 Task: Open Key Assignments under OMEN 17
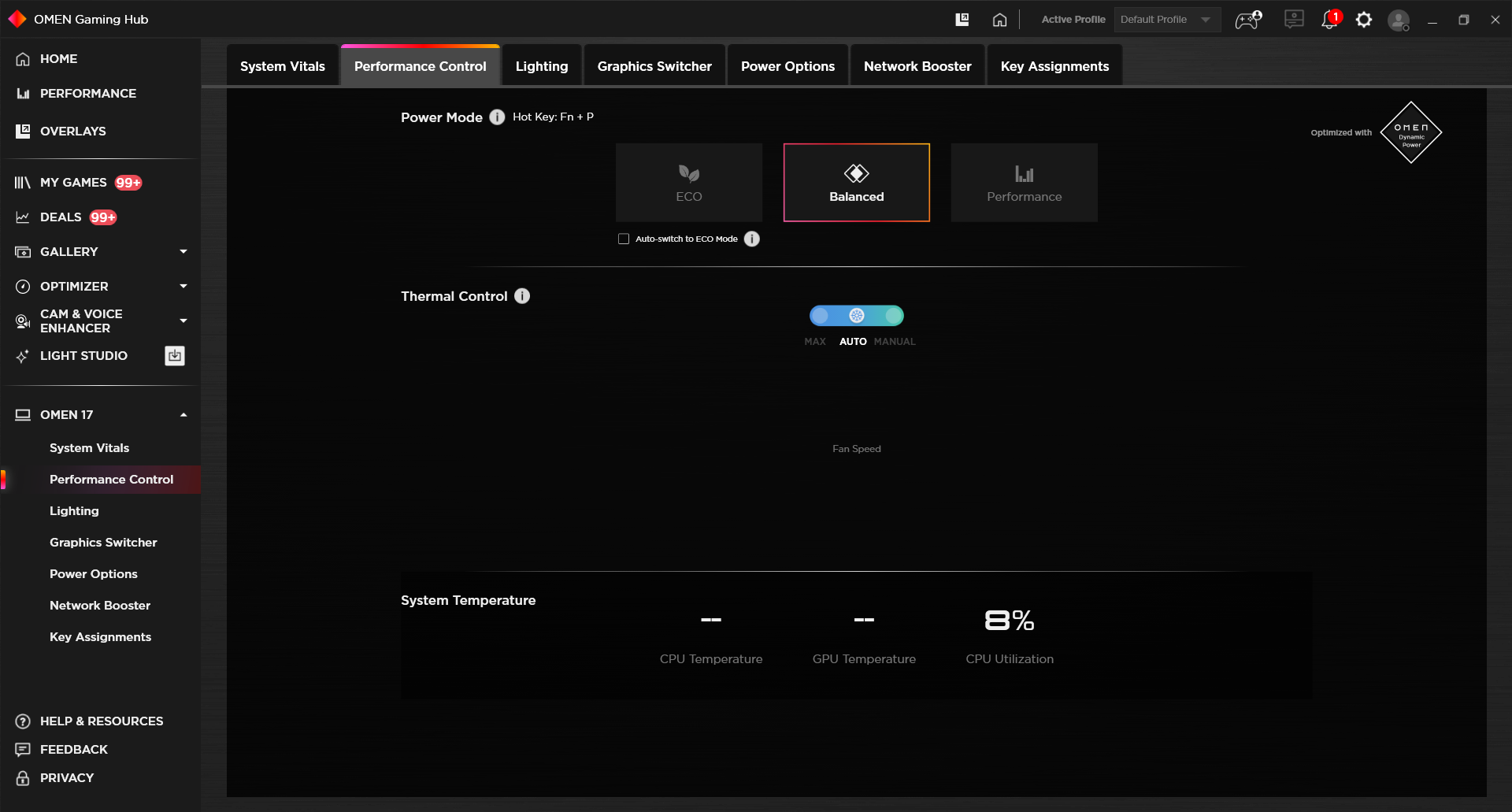click(x=101, y=636)
